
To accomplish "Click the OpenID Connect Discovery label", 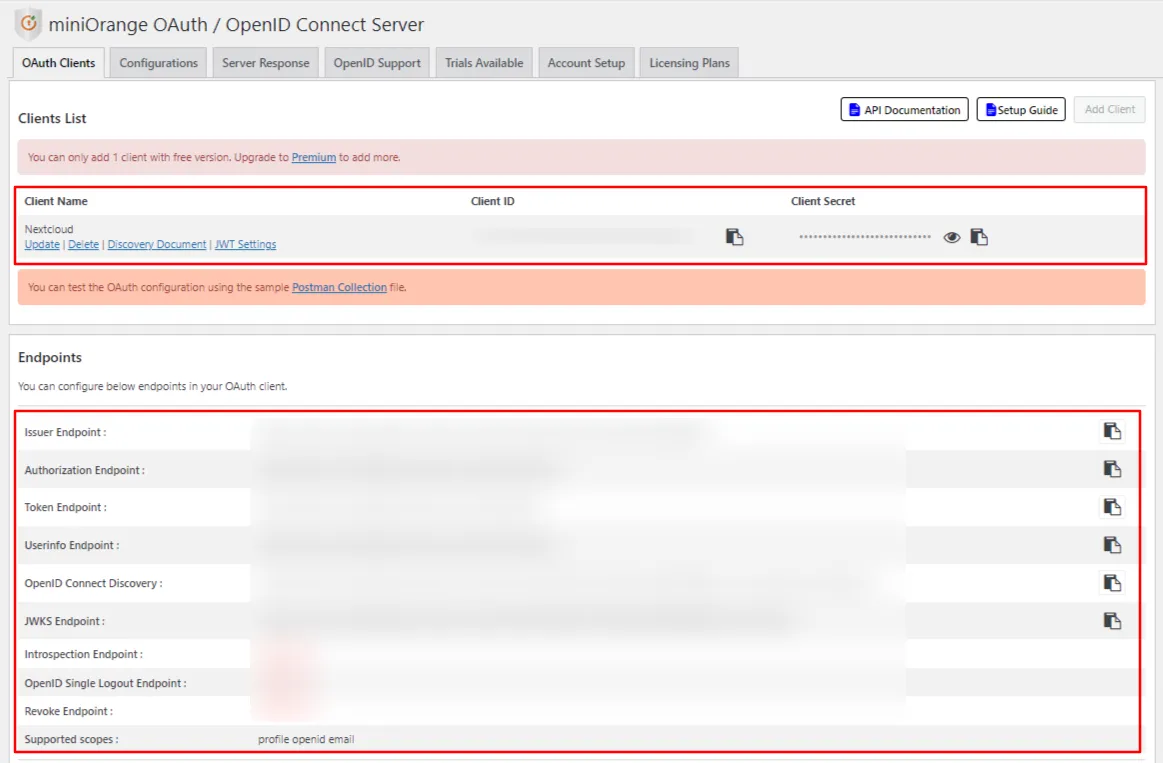I will (x=93, y=583).
